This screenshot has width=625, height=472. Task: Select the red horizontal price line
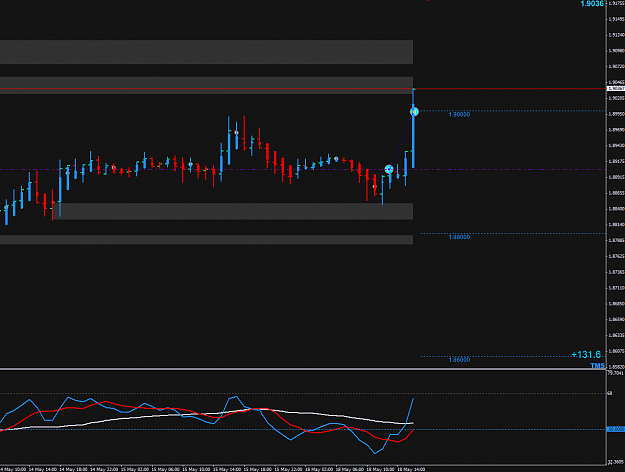tap(303, 88)
